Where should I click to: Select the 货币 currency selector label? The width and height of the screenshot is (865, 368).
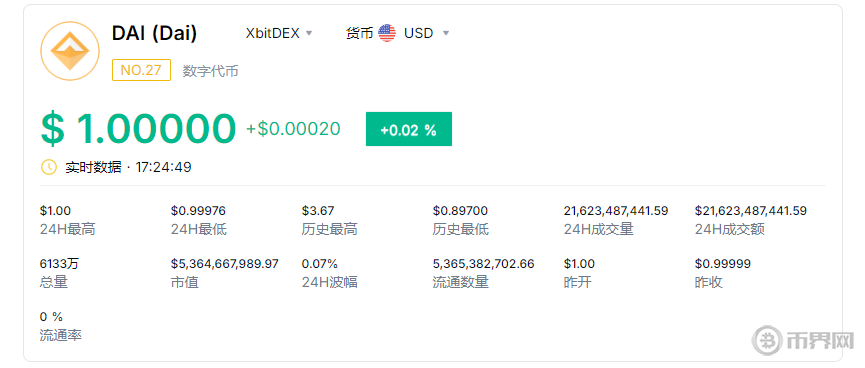click(x=359, y=33)
